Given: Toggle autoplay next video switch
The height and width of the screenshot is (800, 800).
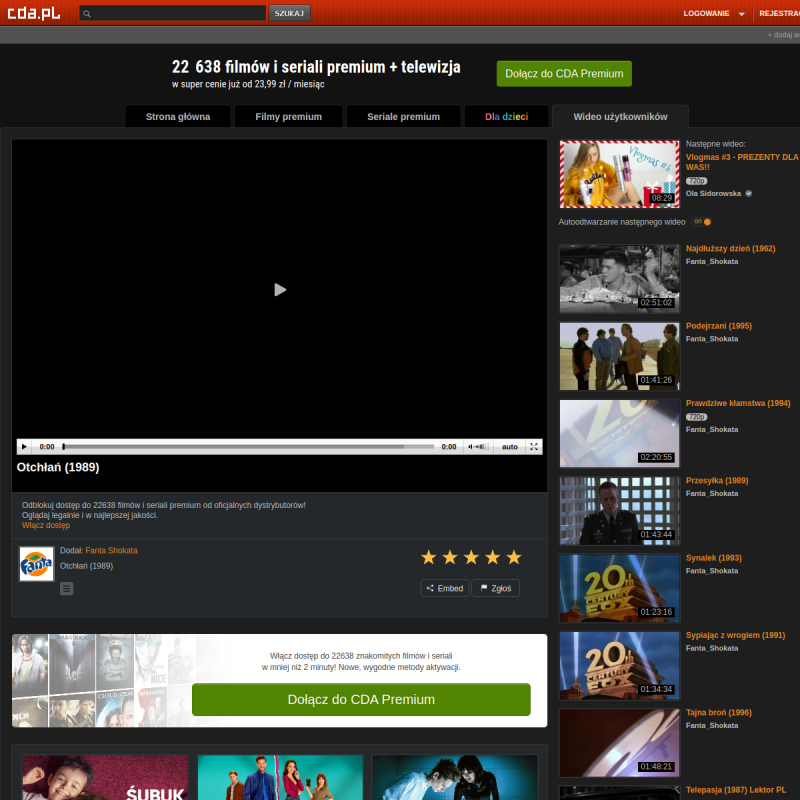Looking at the screenshot, I should [702, 221].
